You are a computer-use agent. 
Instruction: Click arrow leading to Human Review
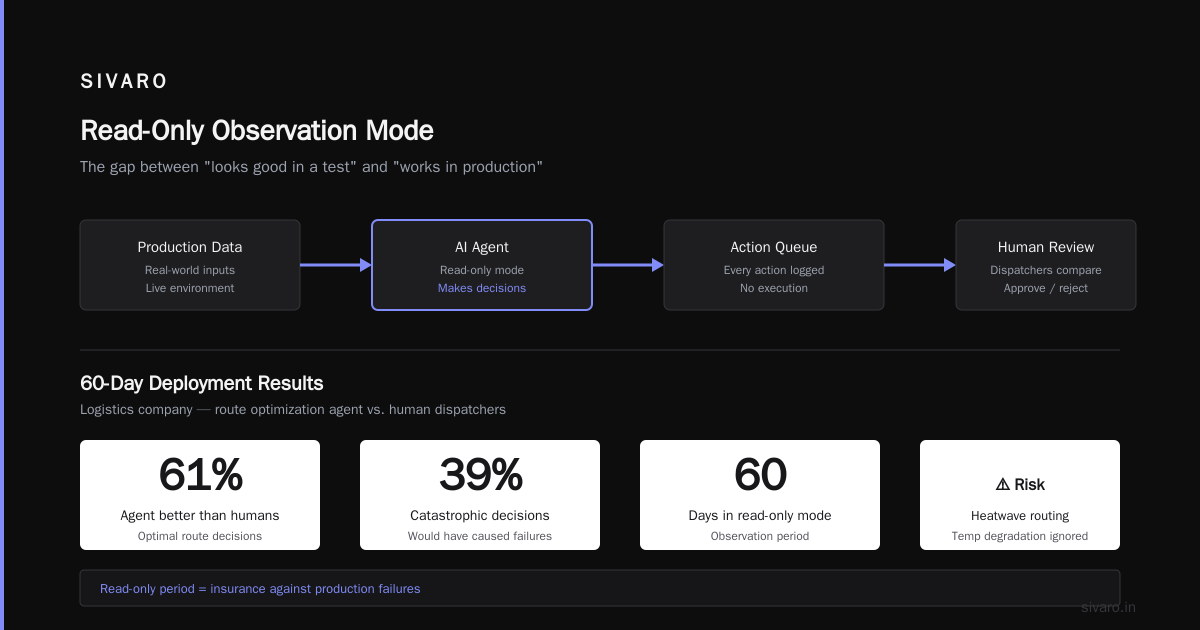point(920,265)
